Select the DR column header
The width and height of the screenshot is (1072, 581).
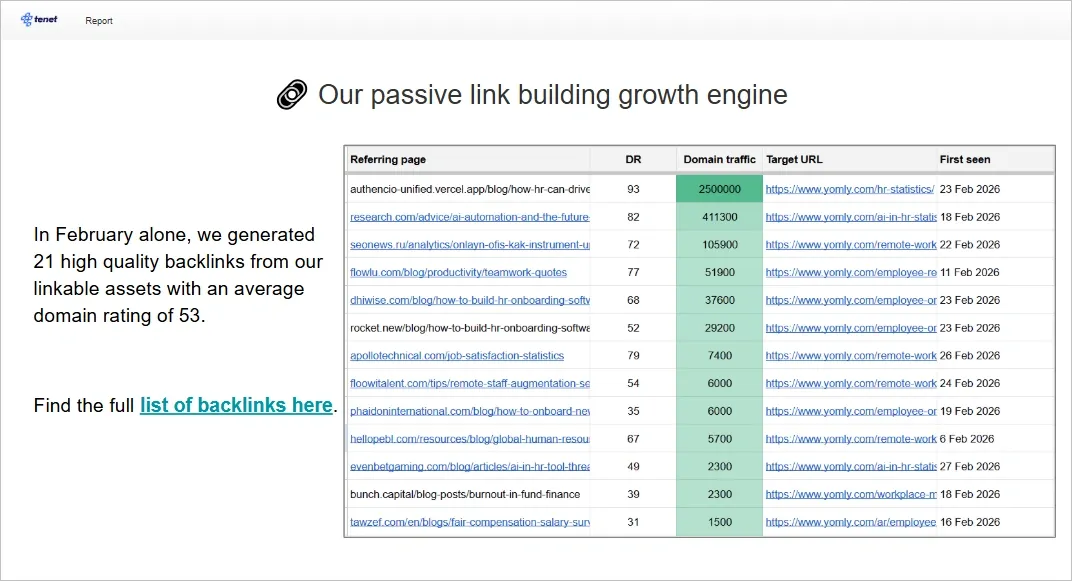click(633, 159)
